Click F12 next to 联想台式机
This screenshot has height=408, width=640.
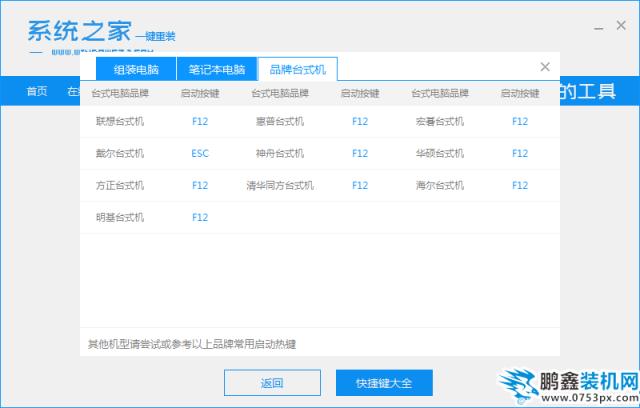click(x=200, y=121)
